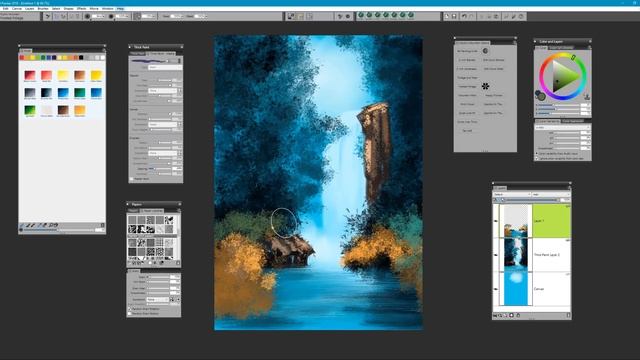Select the Canvas layer in Layers panel
640x360 pixels.
coord(551,289)
